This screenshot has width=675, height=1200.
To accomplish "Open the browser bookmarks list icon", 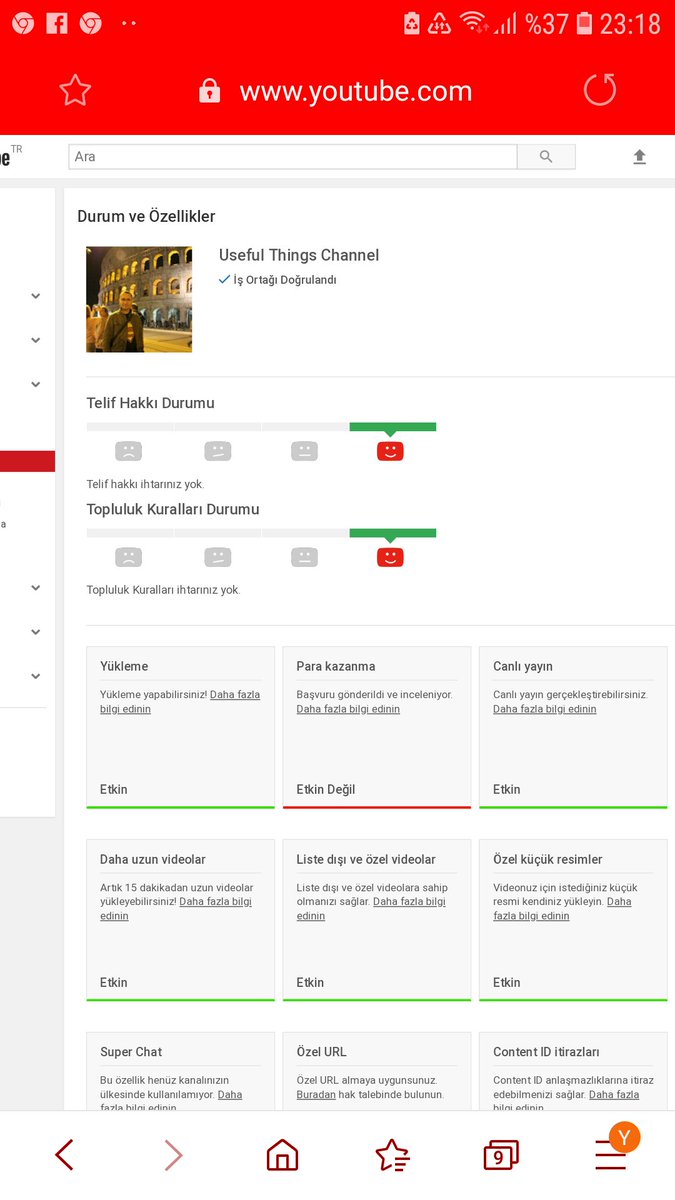I will [x=392, y=1155].
